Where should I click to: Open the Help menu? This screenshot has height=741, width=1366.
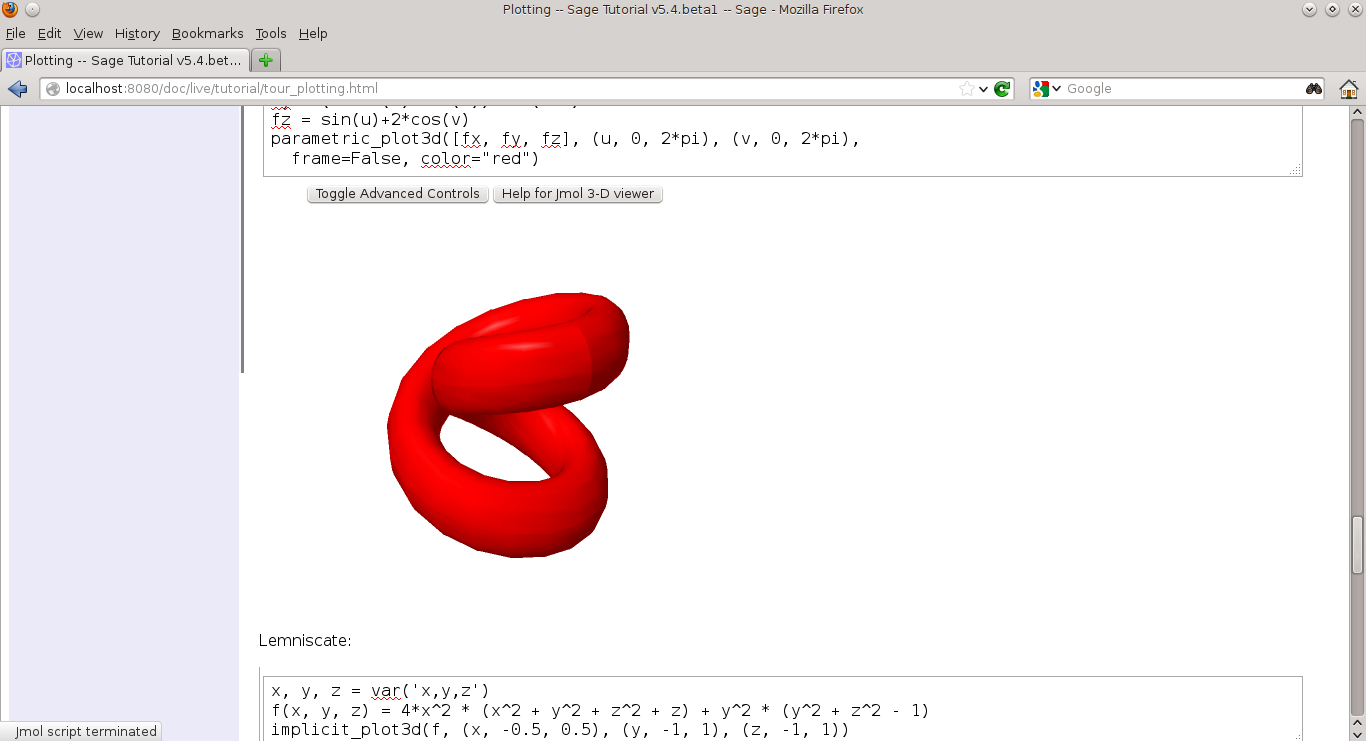click(313, 33)
